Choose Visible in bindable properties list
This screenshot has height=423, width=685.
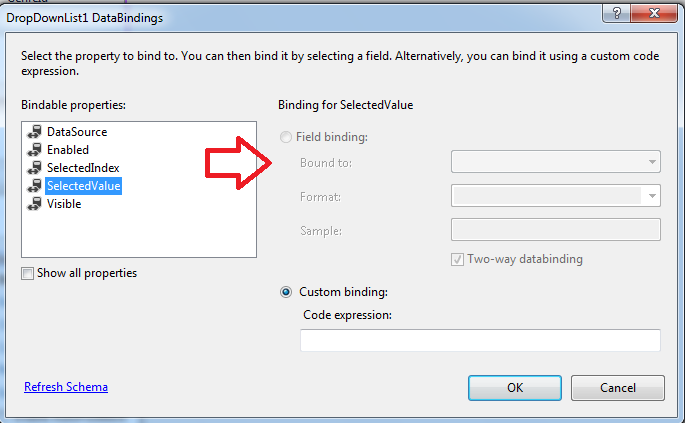(x=64, y=204)
